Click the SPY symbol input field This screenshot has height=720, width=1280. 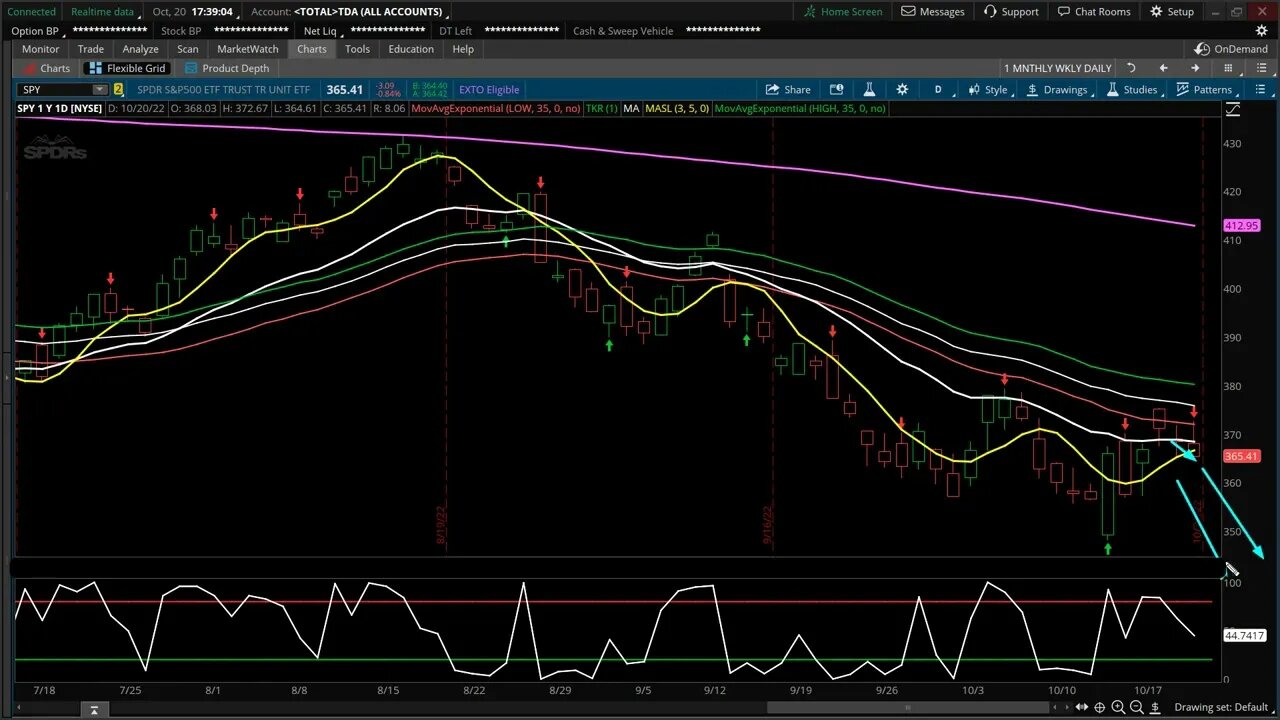point(55,89)
